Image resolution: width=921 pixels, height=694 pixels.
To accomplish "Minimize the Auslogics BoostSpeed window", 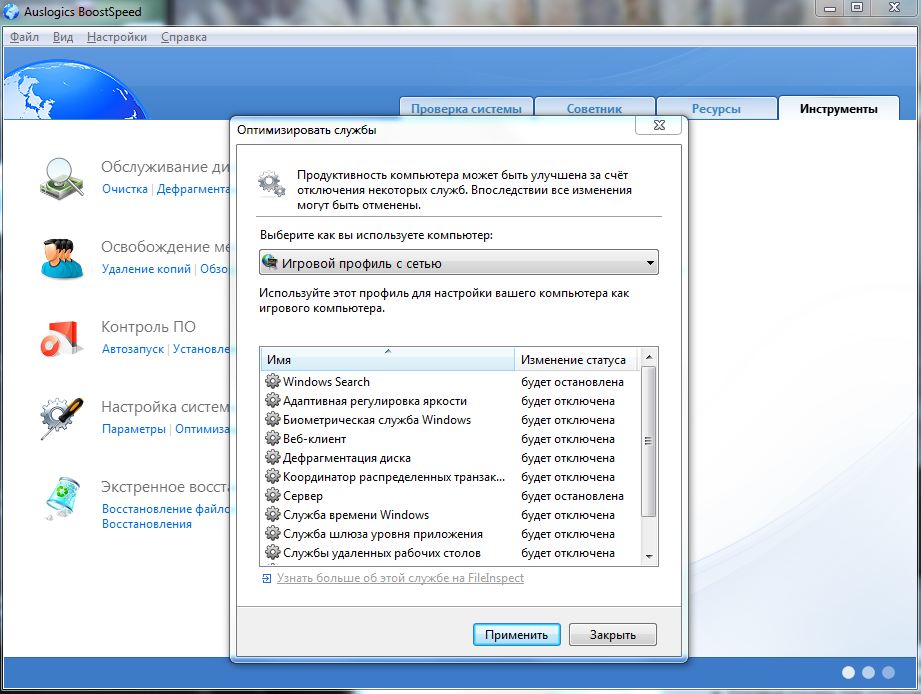I will (x=829, y=8).
